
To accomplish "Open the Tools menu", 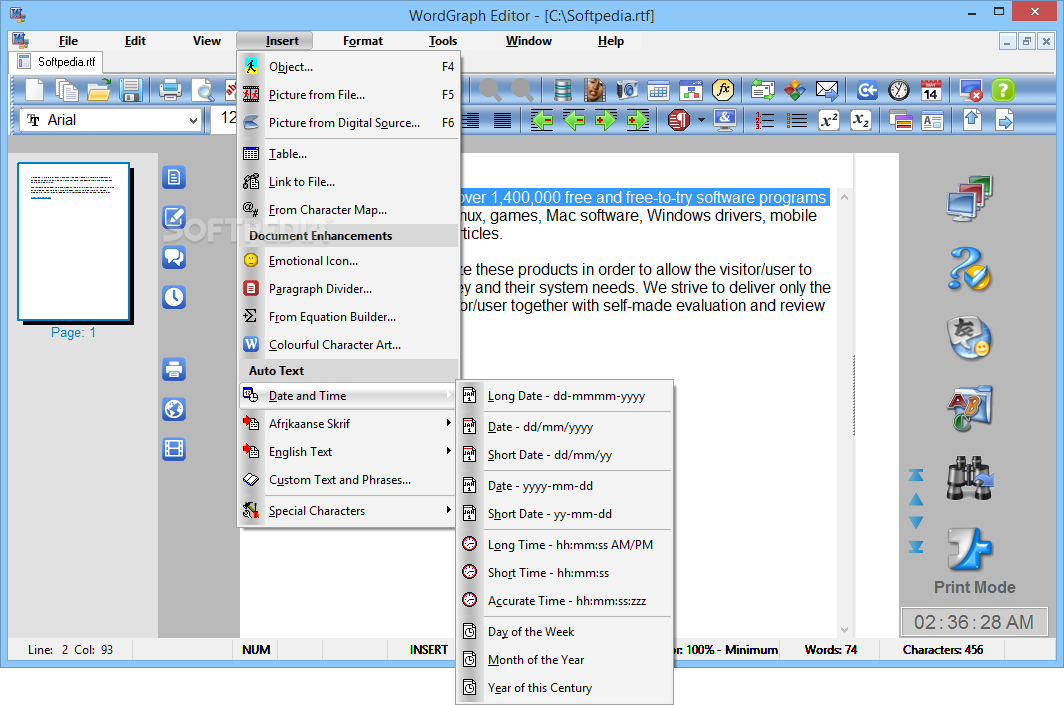I will 442,41.
